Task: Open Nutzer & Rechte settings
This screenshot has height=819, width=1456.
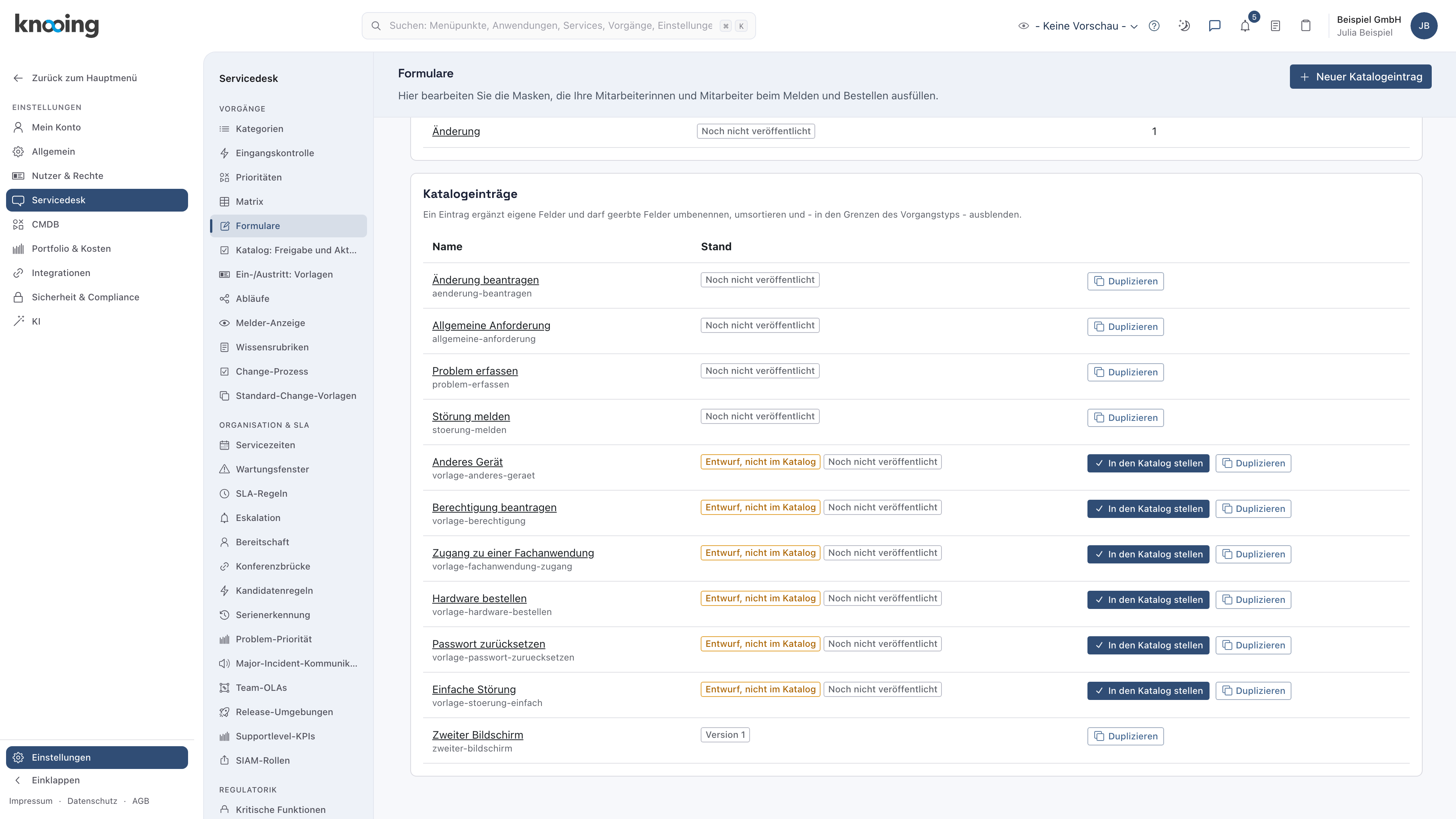Action: 97,176
